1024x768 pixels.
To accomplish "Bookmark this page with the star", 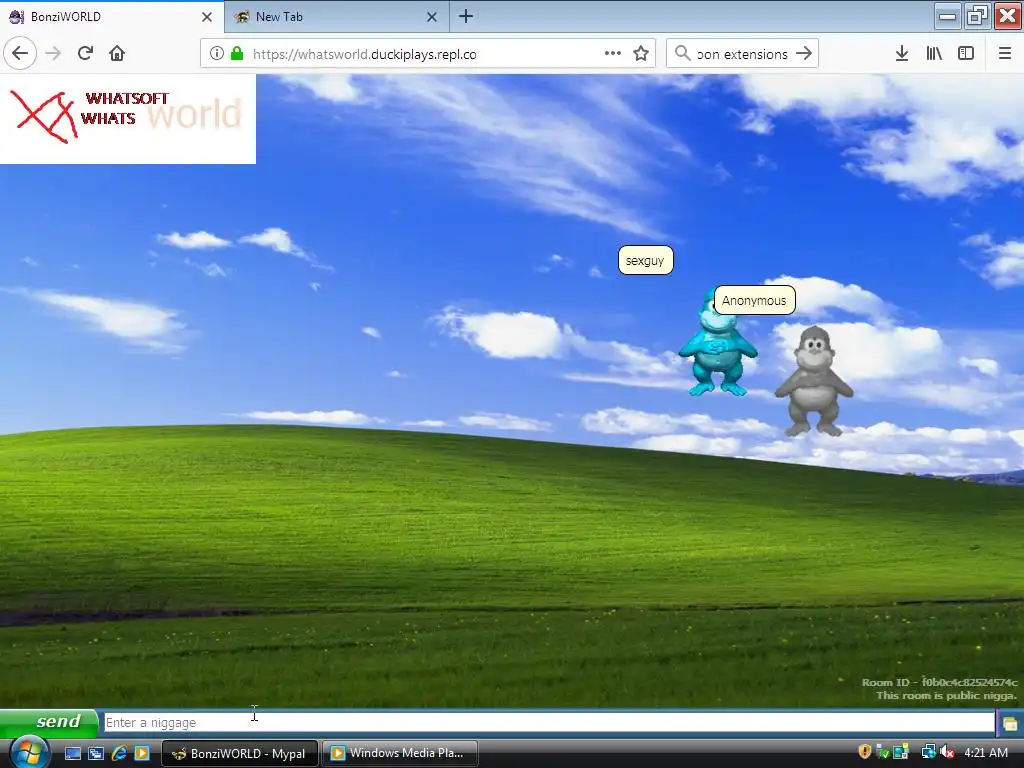I will [x=641, y=54].
